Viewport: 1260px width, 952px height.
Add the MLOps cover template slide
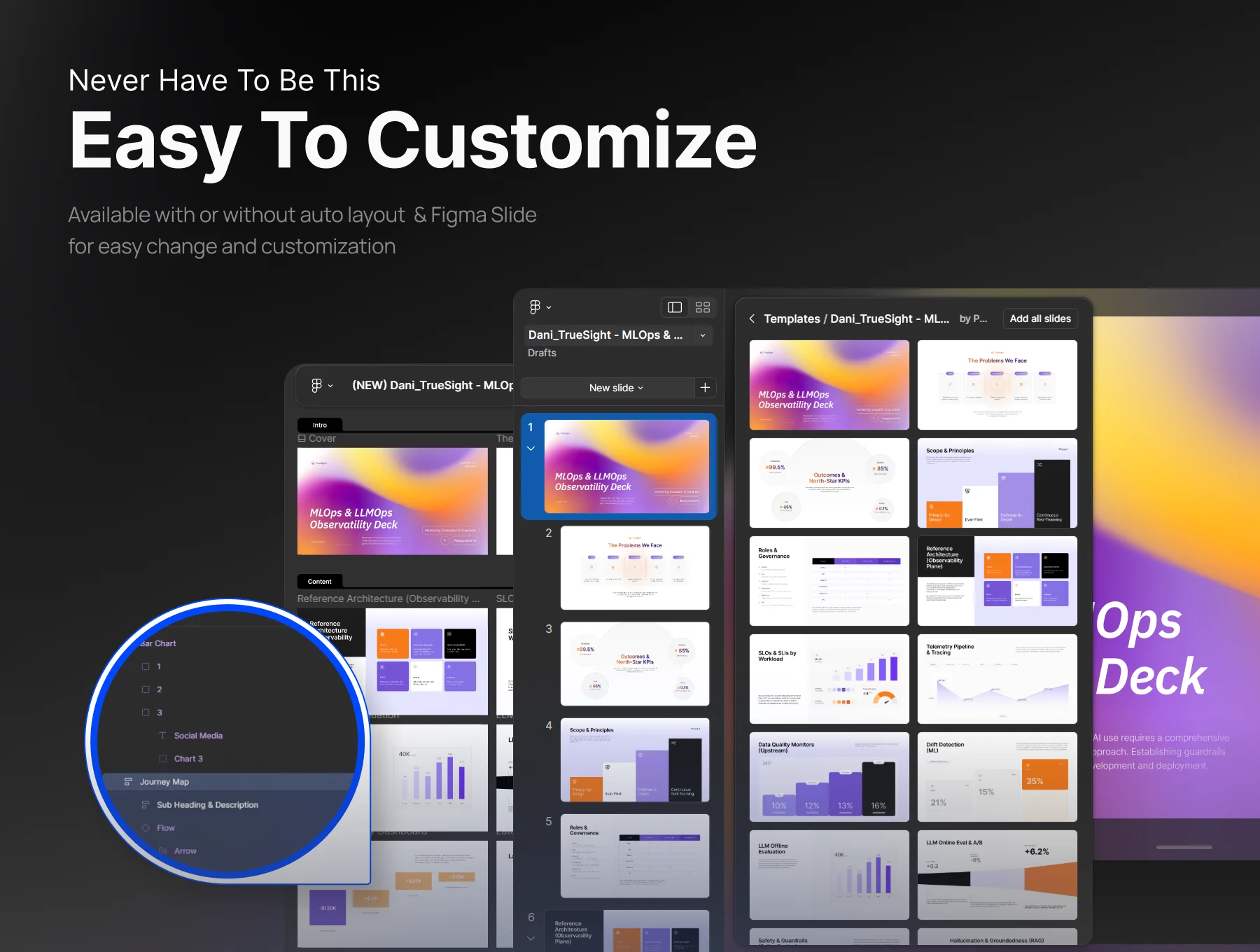829,385
